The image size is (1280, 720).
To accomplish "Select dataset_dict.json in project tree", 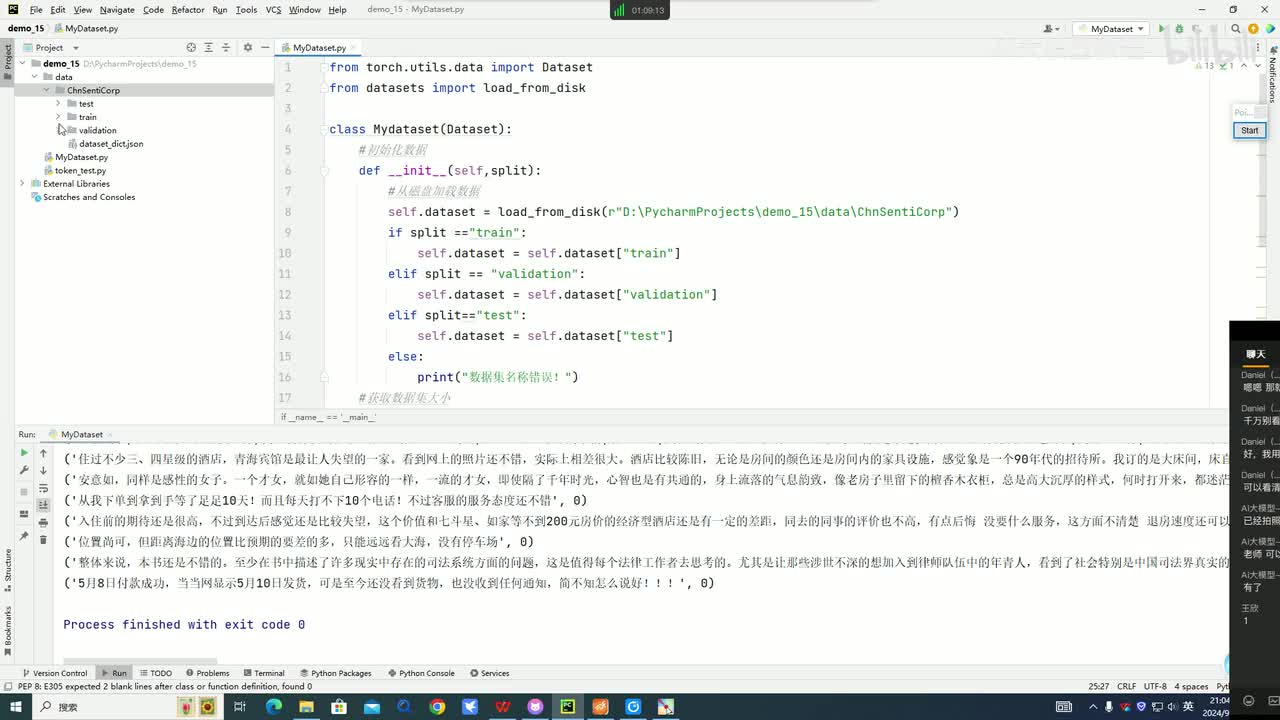I will click(x=111, y=144).
